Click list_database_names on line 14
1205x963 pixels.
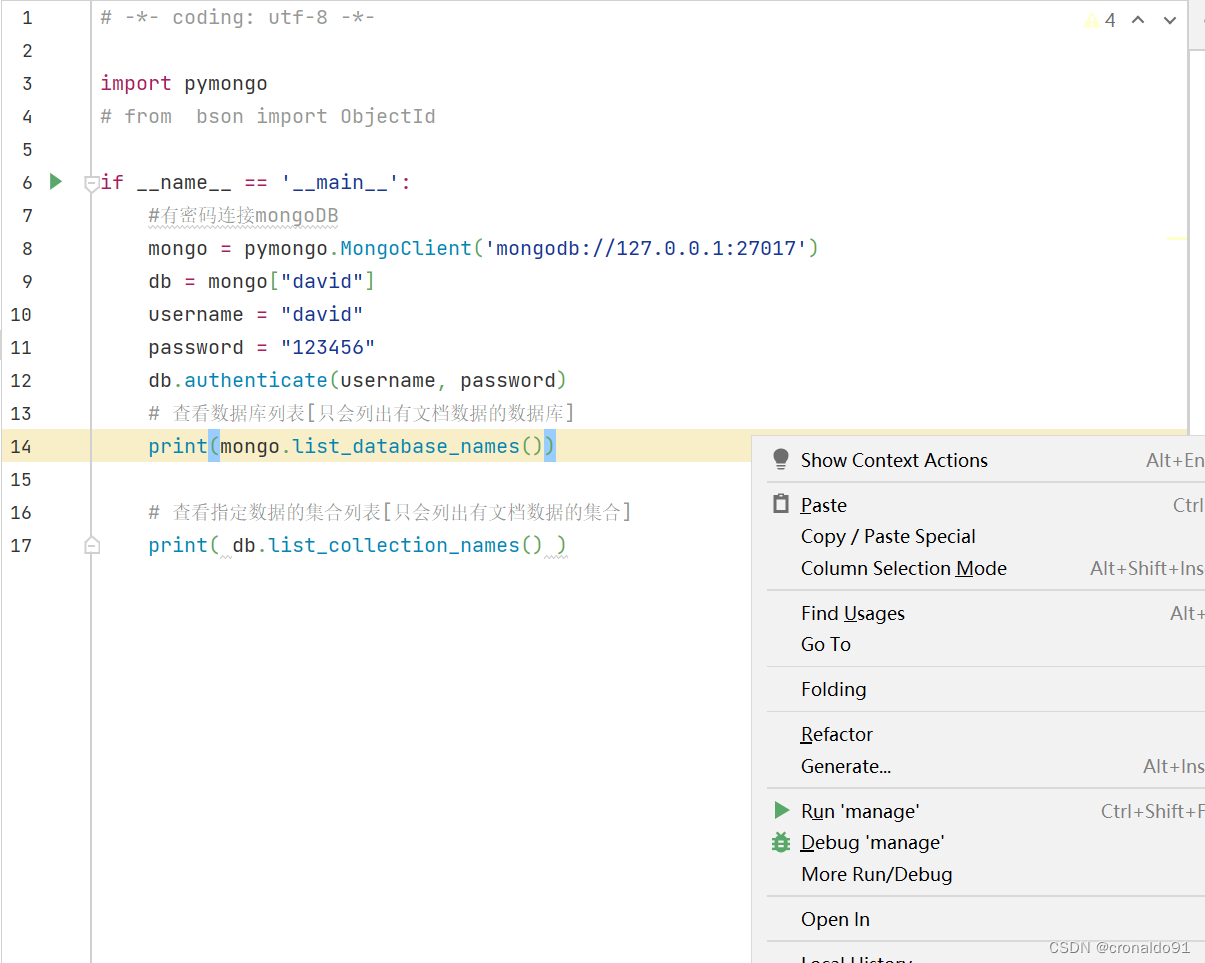406,446
